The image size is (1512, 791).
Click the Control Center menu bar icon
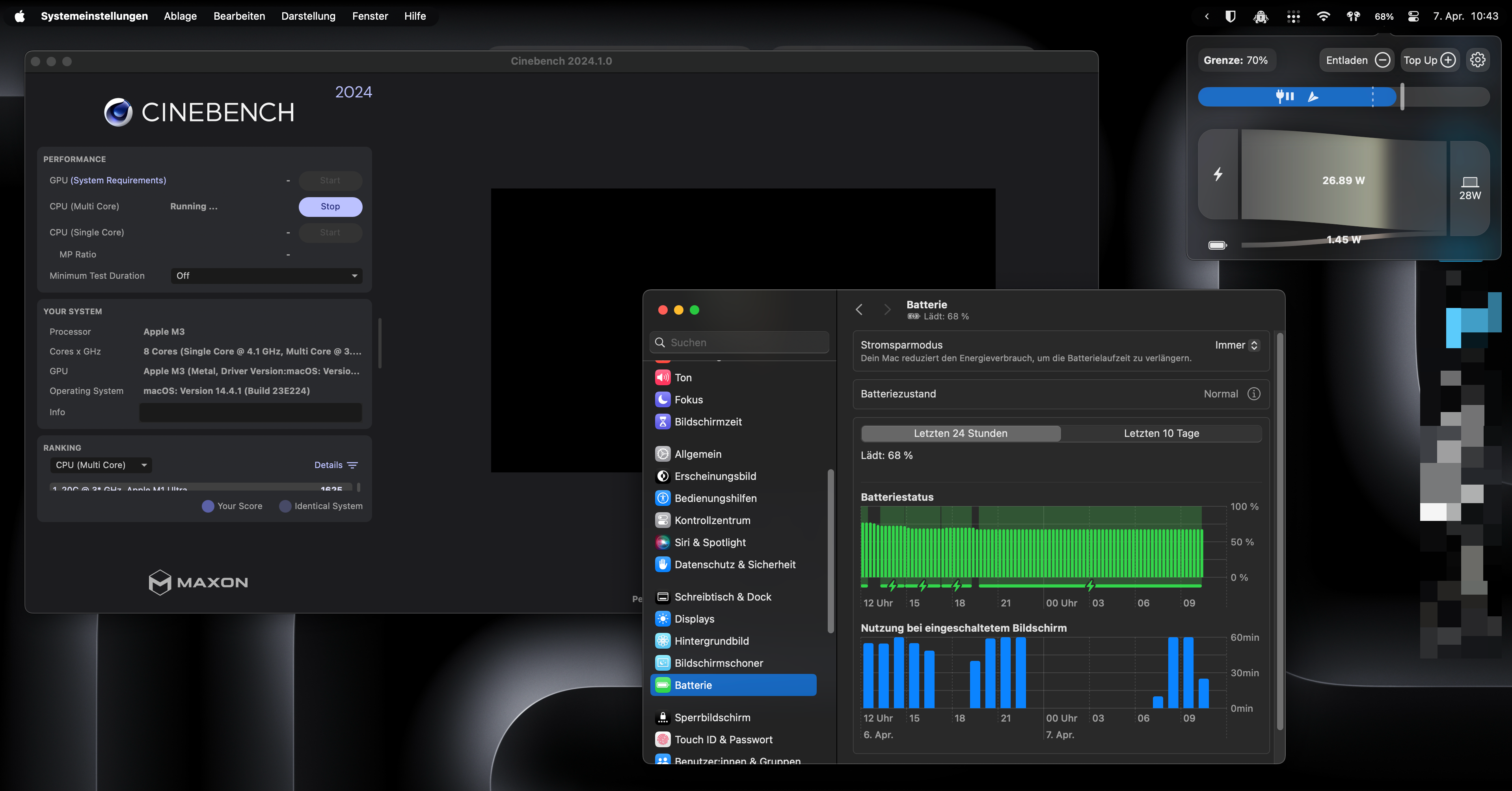click(x=1413, y=17)
